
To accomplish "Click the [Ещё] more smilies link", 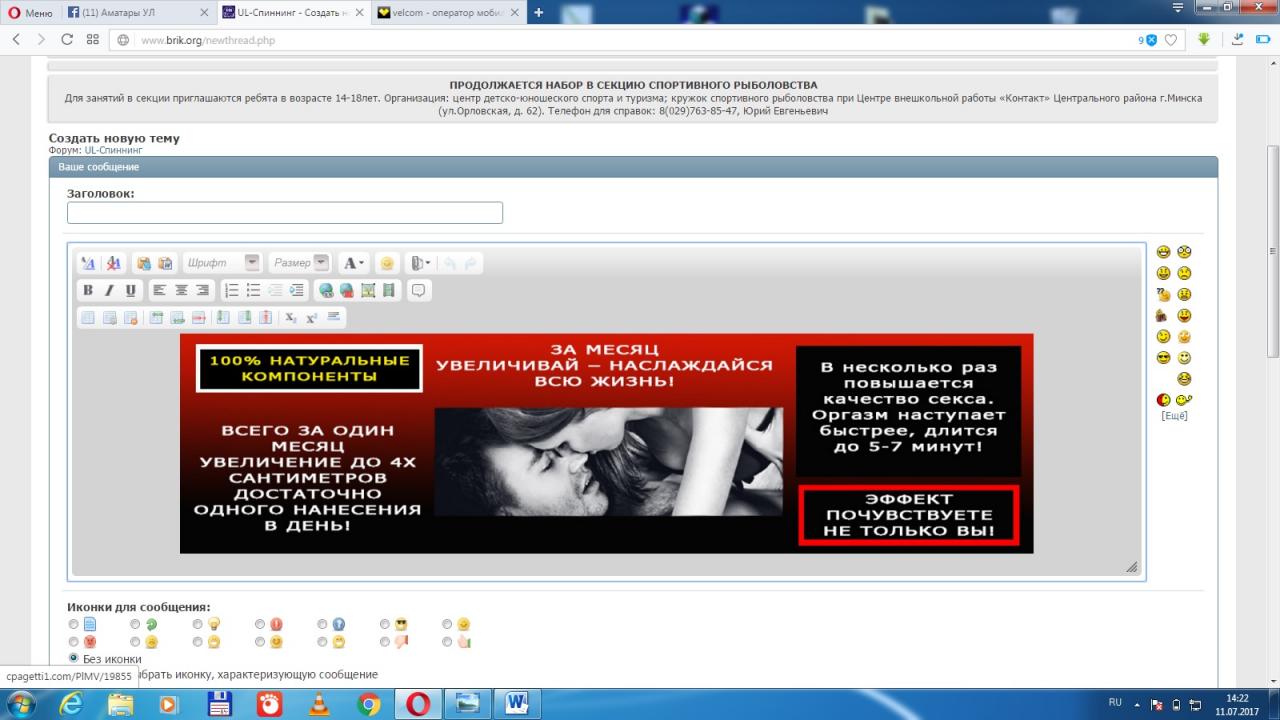I will click(x=1174, y=415).
